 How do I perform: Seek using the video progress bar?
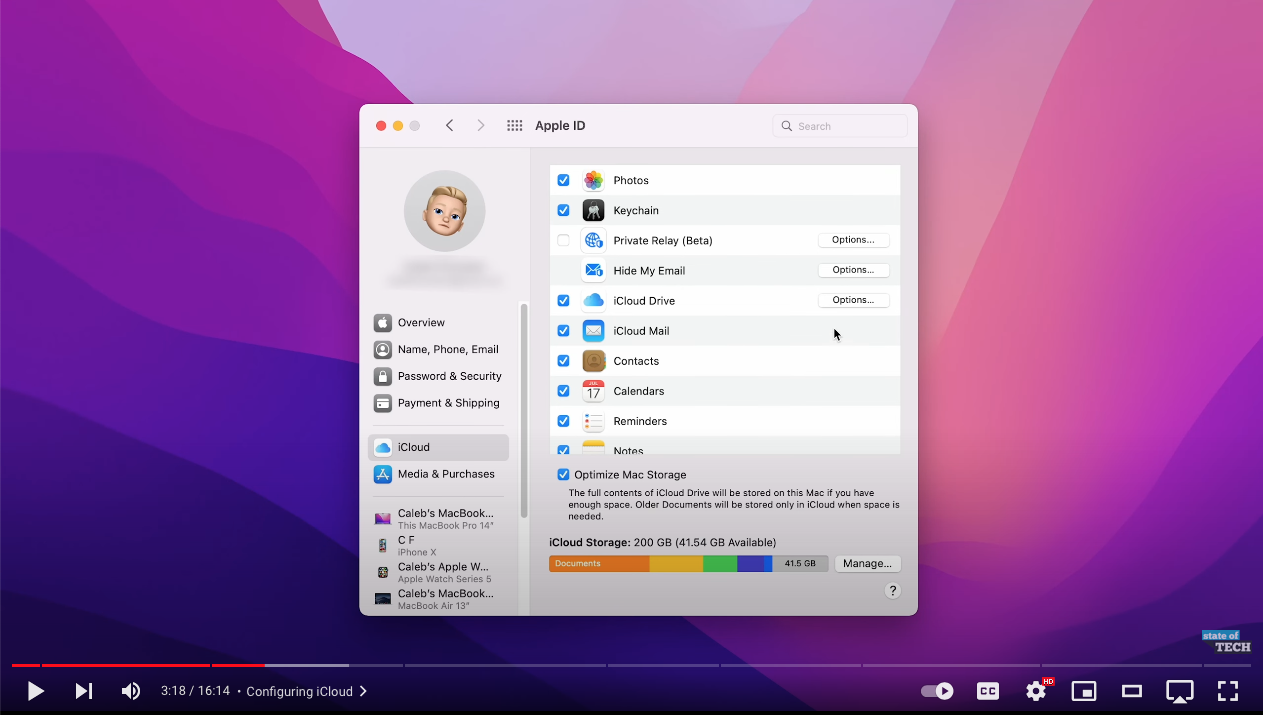(631, 665)
